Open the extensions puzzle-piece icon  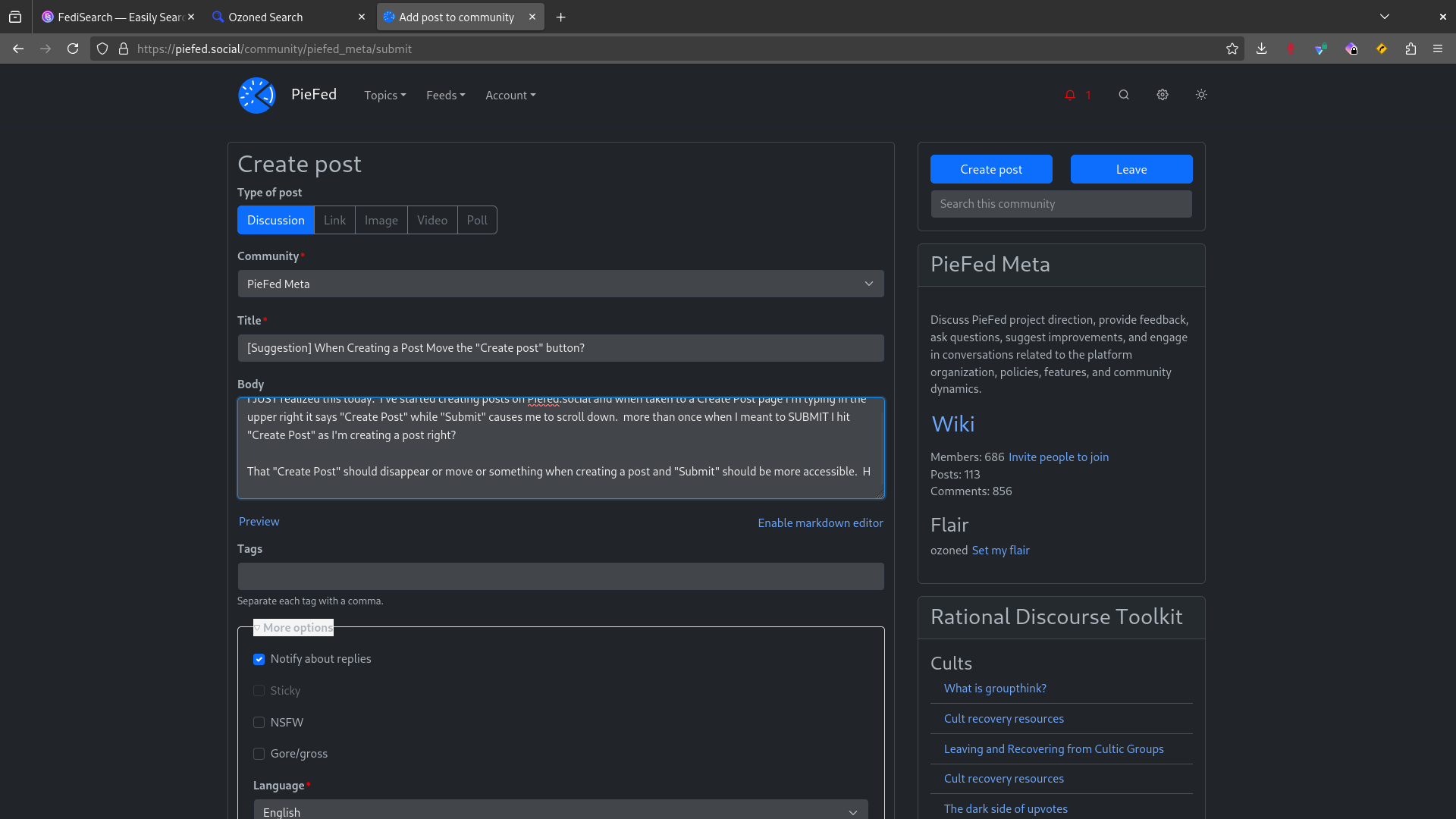point(1410,49)
